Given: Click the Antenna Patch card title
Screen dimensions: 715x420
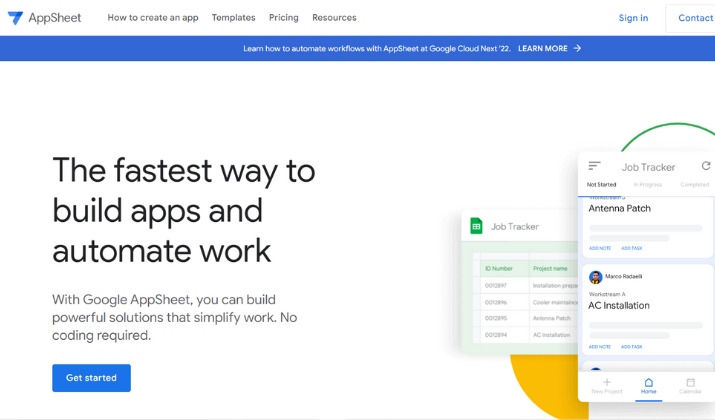Looking at the screenshot, I should 620,208.
